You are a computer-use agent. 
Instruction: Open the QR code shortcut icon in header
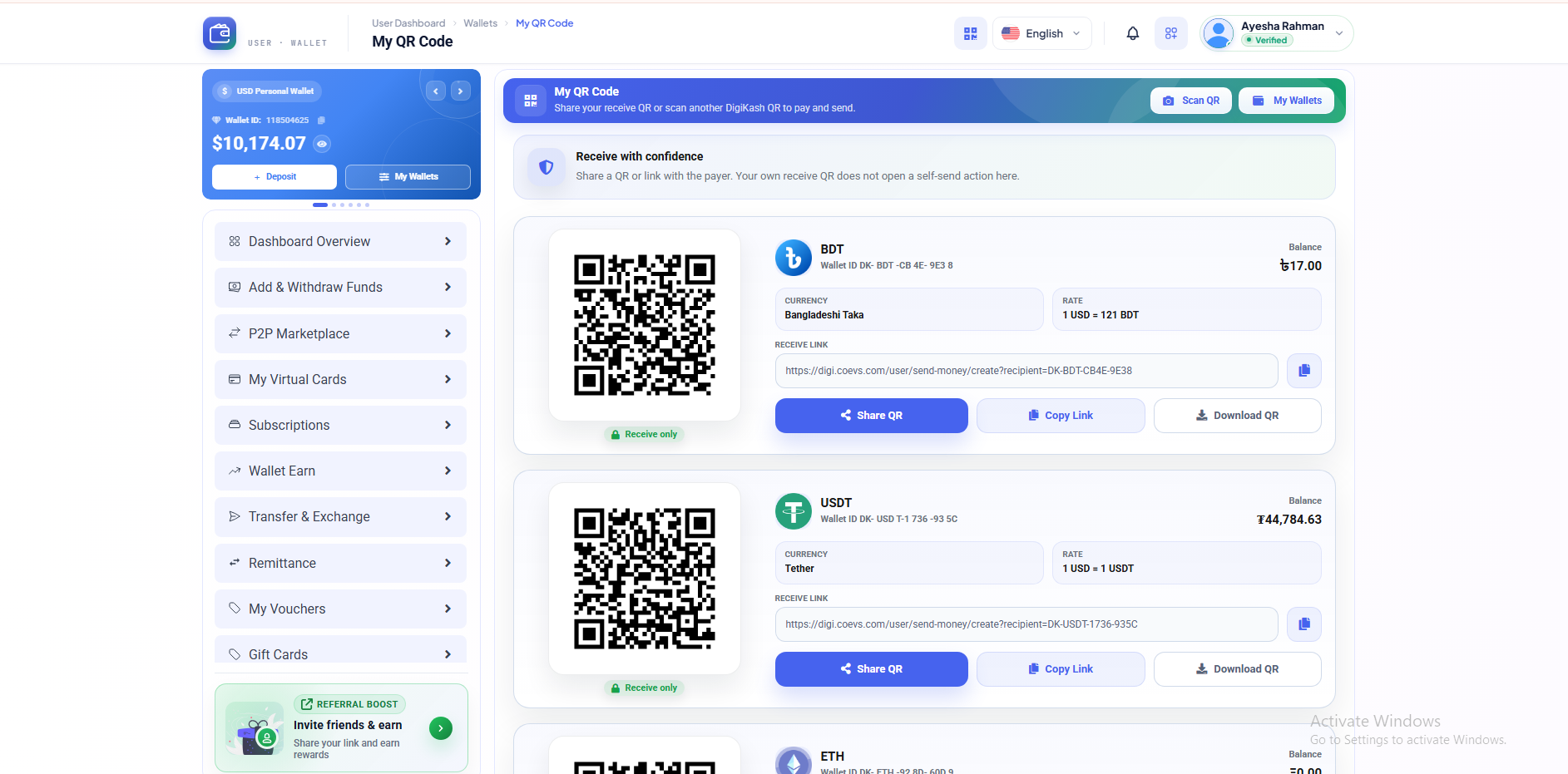pyautogui.click(x=970, y=33)
